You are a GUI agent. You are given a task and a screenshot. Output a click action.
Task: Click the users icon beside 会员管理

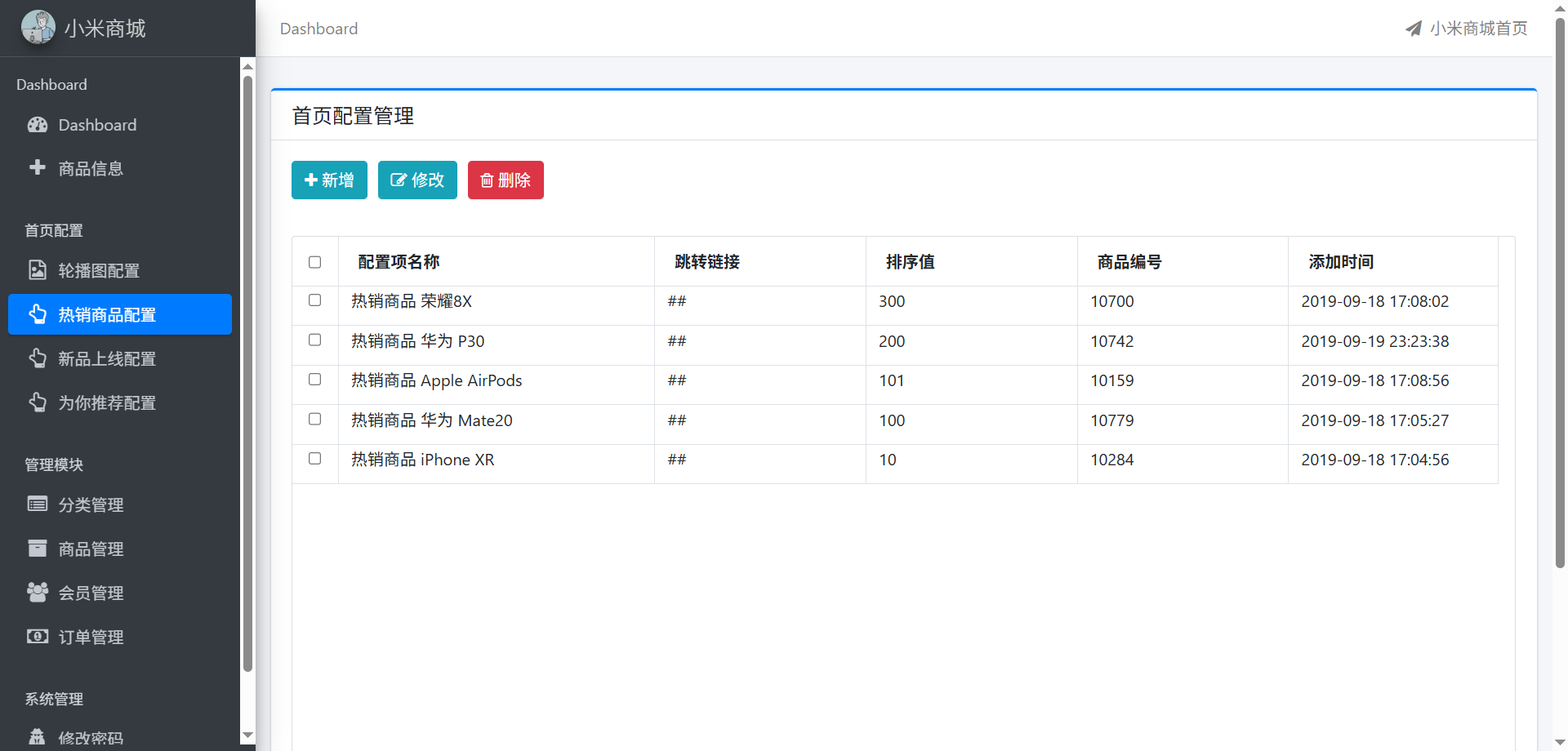point(38,593)
